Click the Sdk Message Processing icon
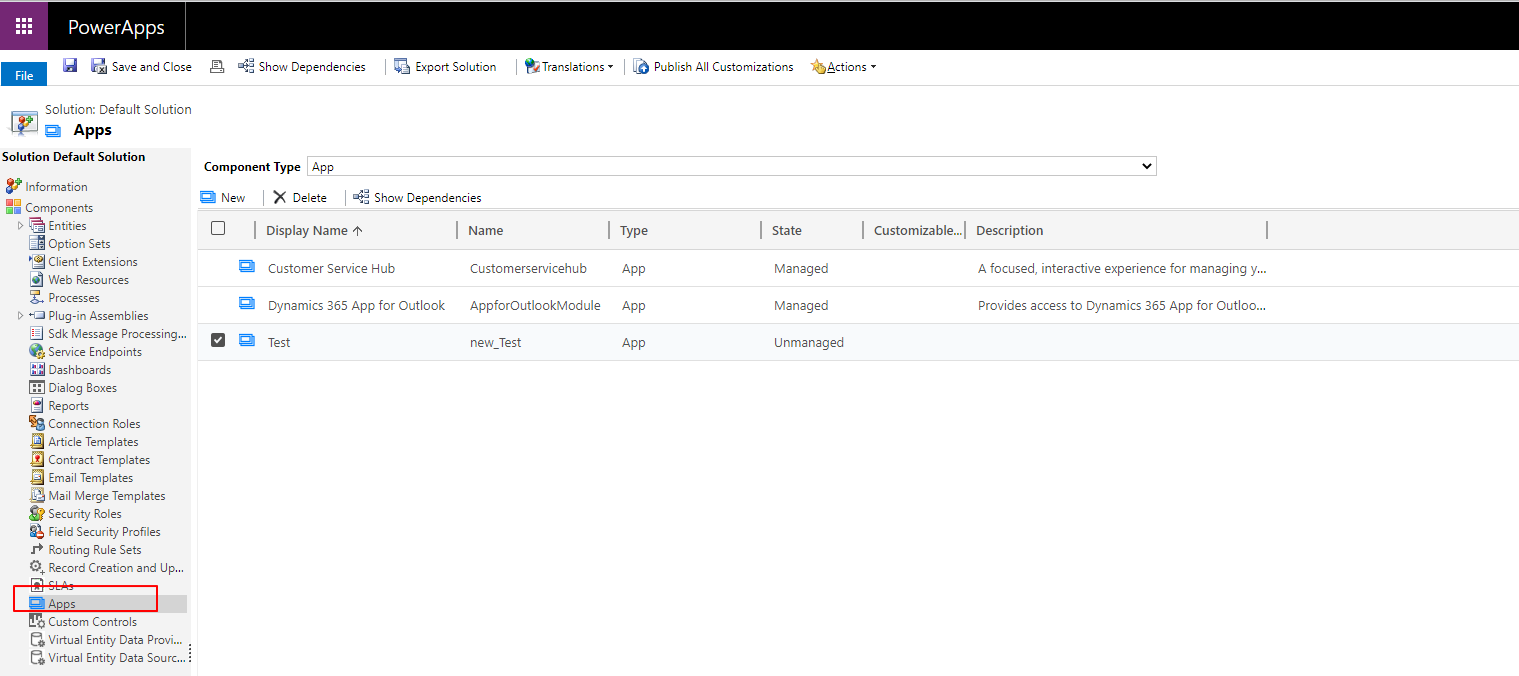This screenshot has width=1519, height=676. click(x=37, y=334)
